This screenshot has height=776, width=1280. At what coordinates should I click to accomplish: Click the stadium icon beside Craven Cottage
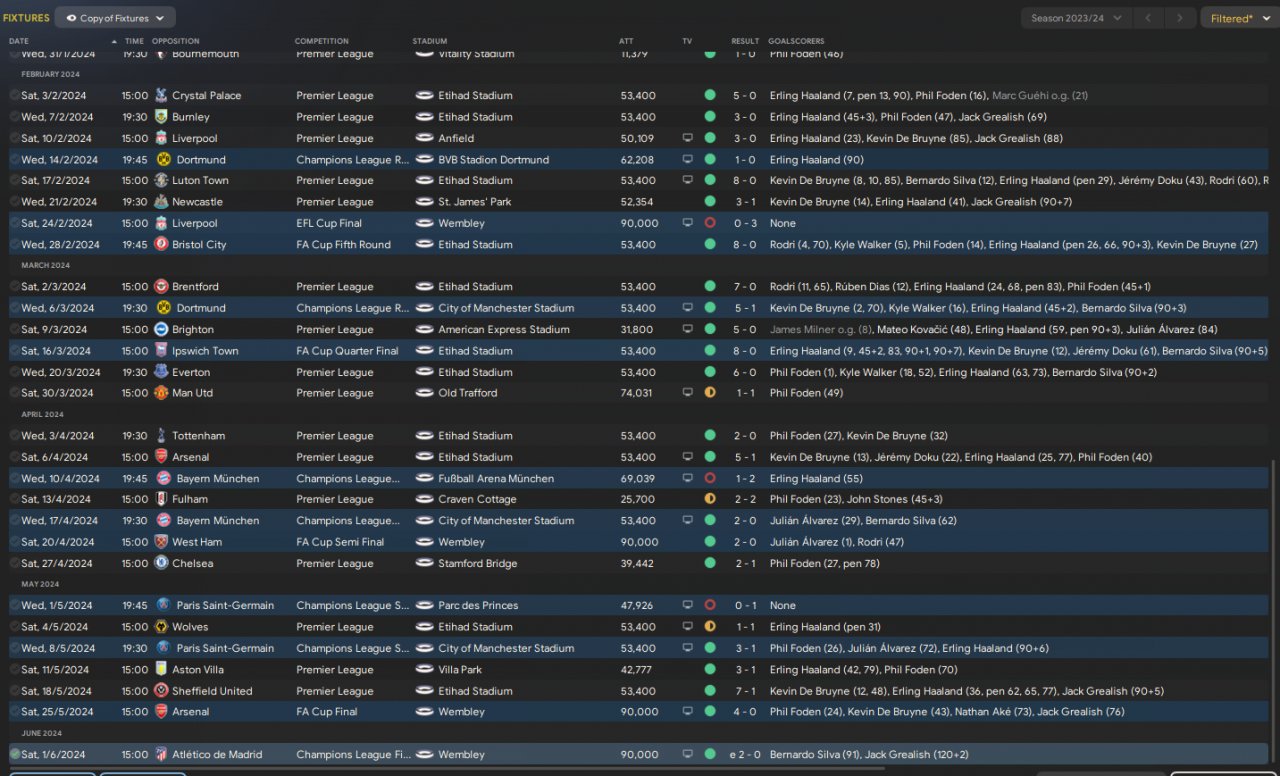[x=424, y=499]
